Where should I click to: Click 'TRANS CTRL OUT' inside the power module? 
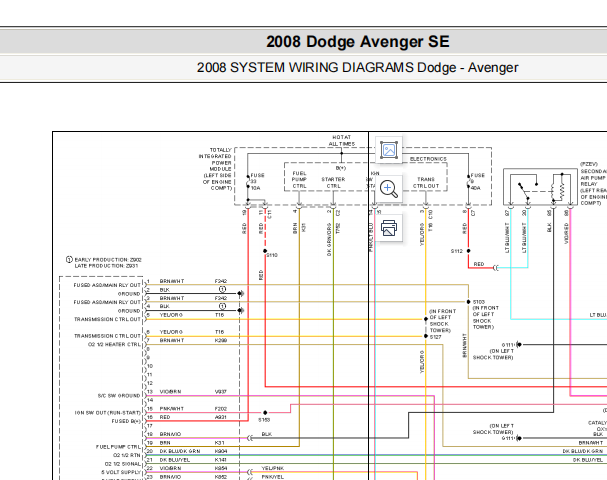426,183
